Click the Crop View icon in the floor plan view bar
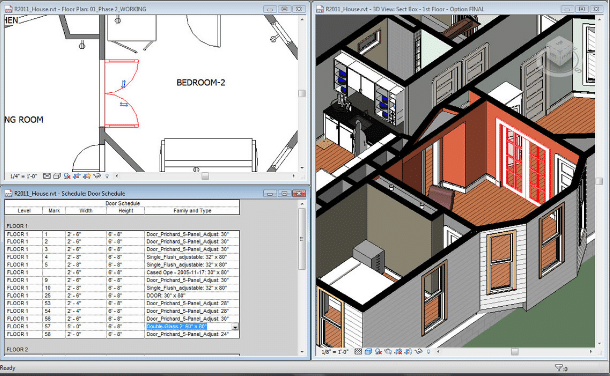 [x=77, y=176]
